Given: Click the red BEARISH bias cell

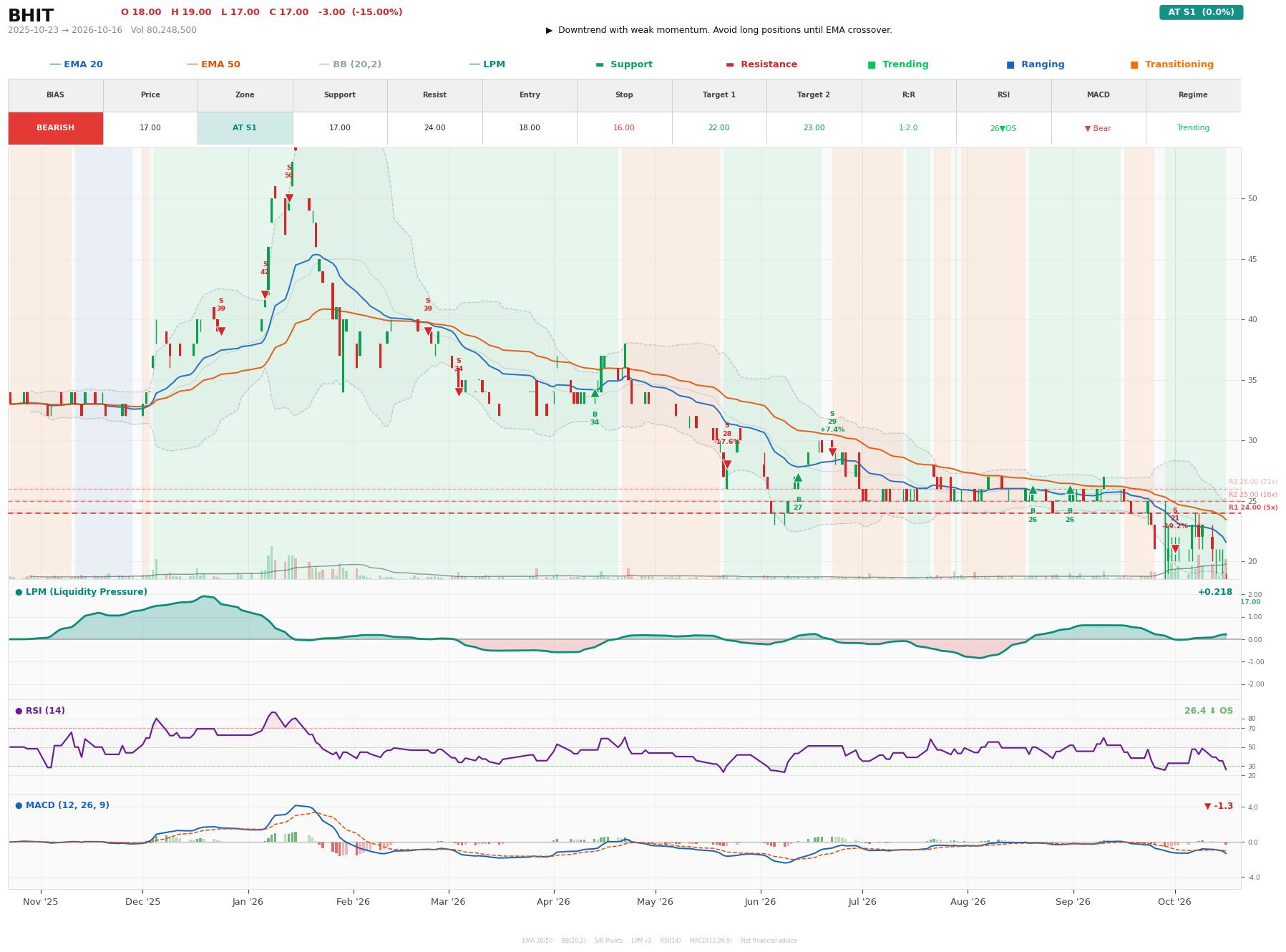Looking at the screenshot, I should (x=55, y=128).
